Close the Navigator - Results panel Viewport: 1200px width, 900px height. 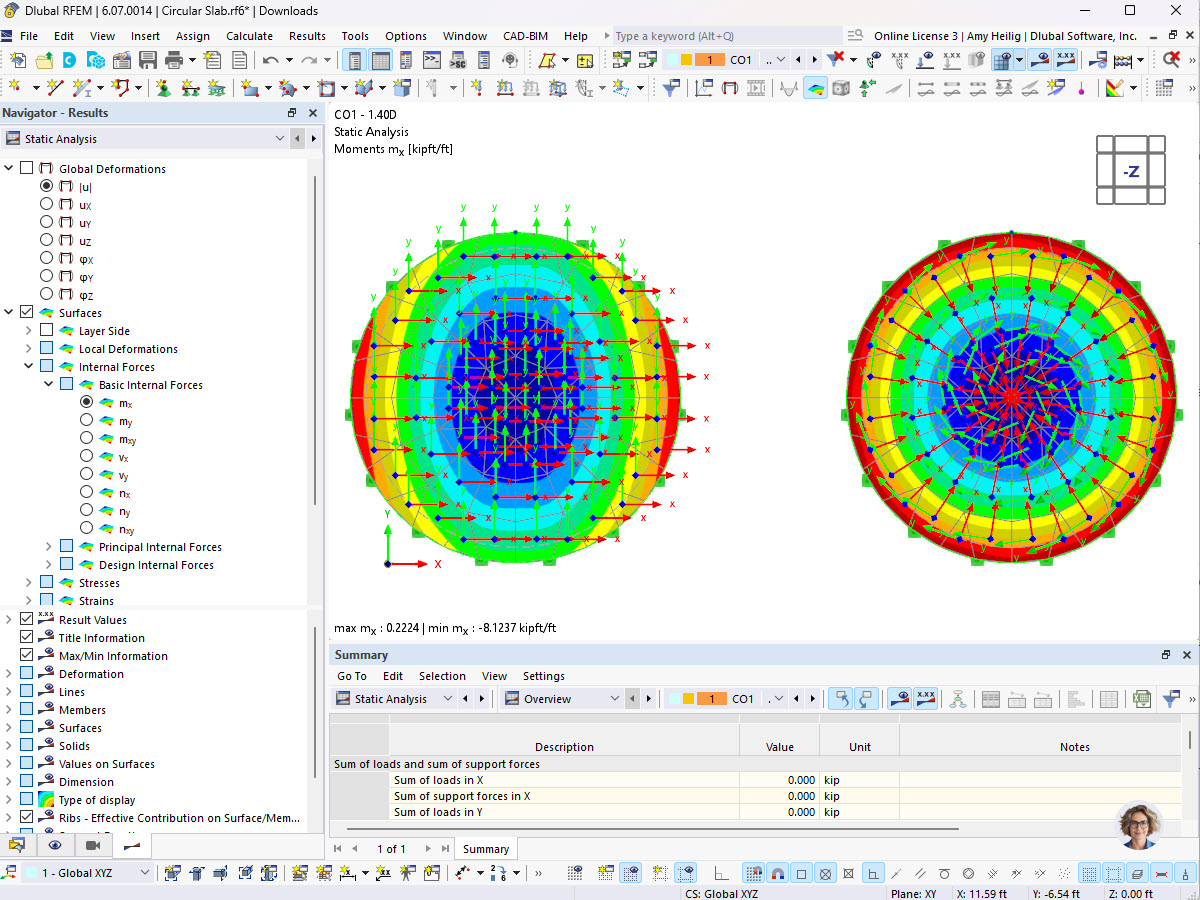point(313,113)
